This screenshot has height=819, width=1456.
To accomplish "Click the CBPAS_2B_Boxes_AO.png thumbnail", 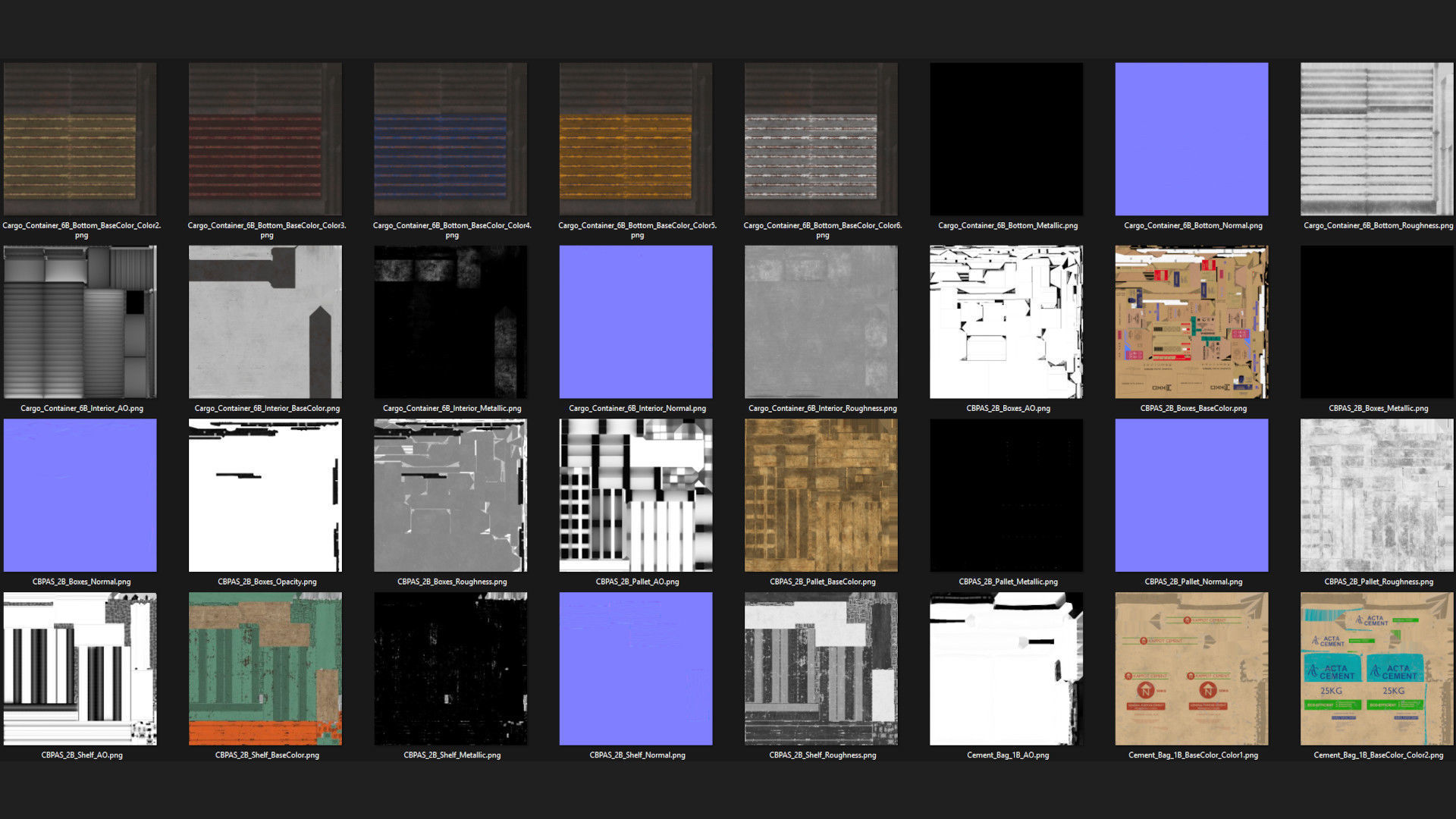I will 1006,322.
